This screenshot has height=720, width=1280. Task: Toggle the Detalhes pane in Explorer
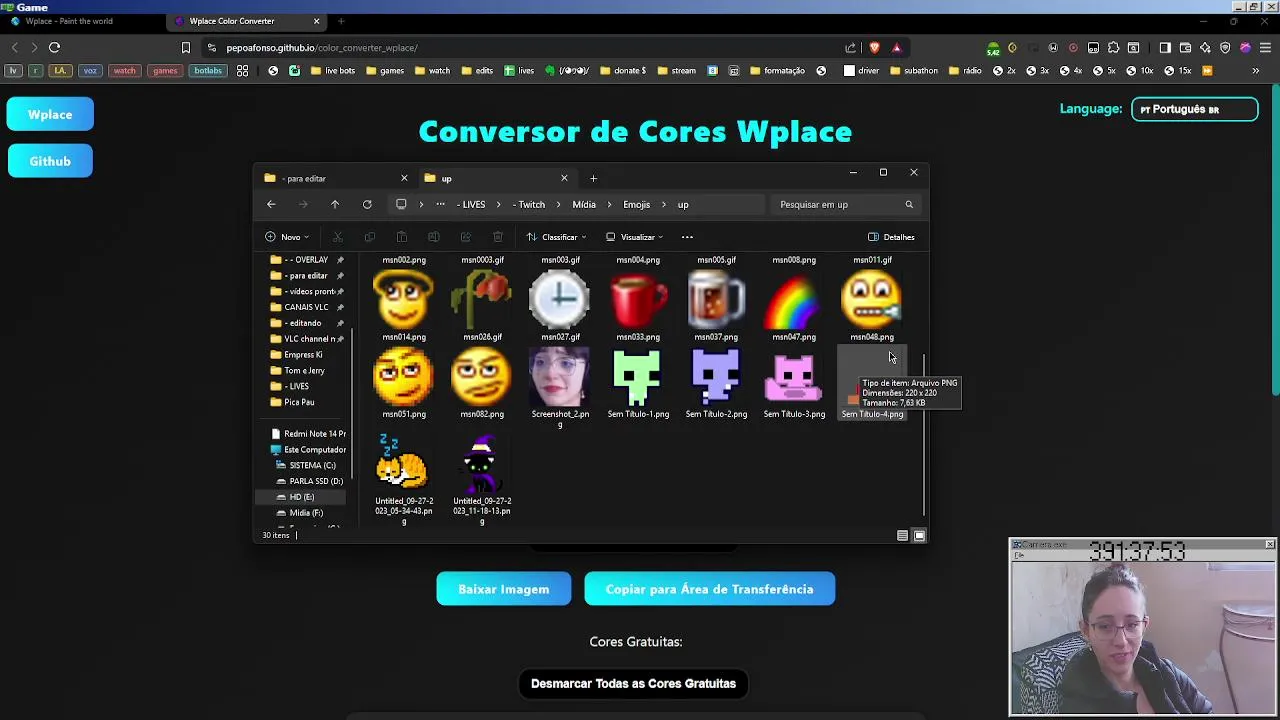point(891,237)
